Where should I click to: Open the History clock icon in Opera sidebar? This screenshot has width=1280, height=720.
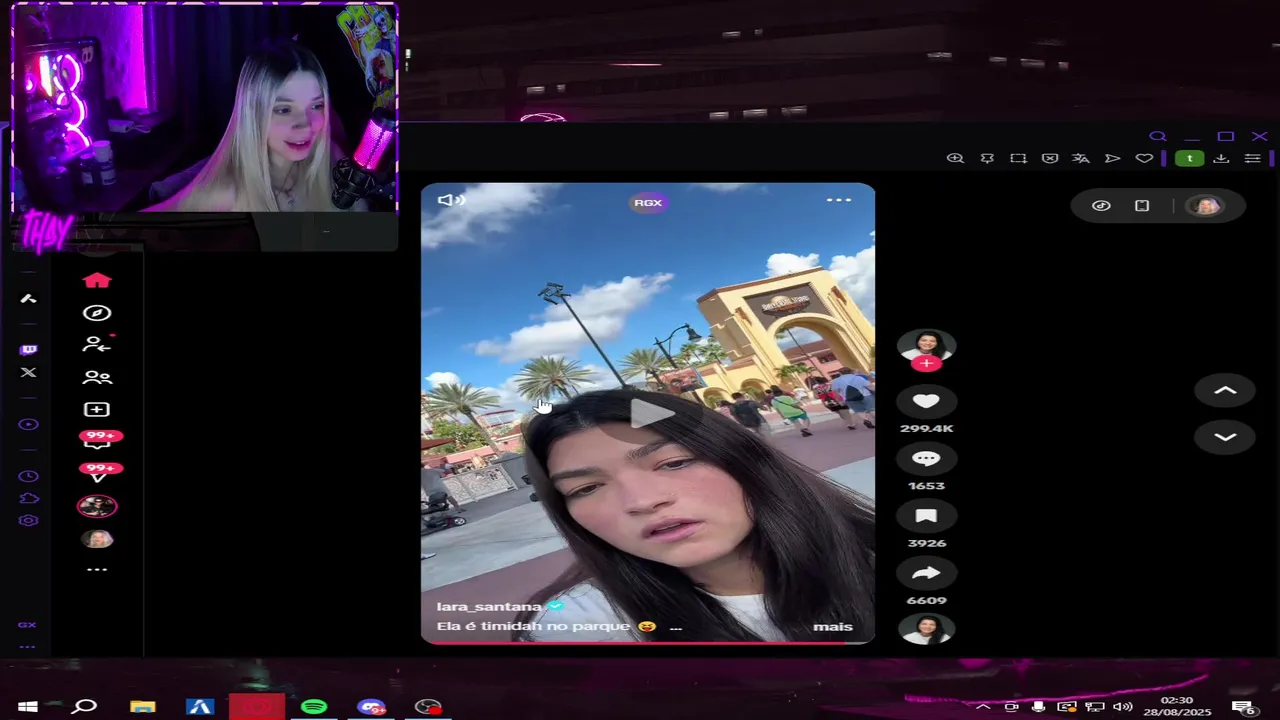28,476
